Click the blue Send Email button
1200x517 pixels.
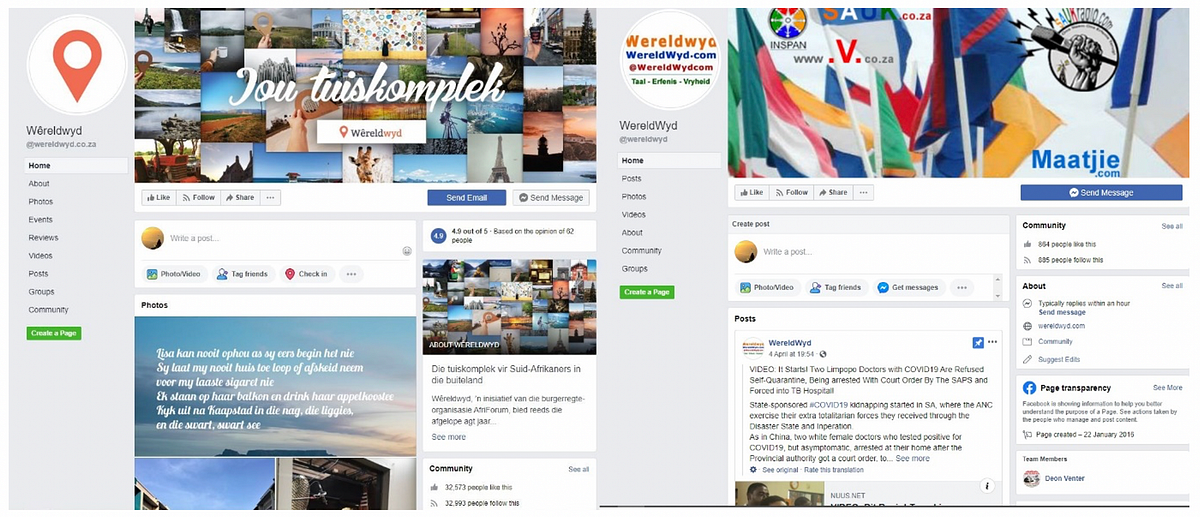click(x=467, y=198)
